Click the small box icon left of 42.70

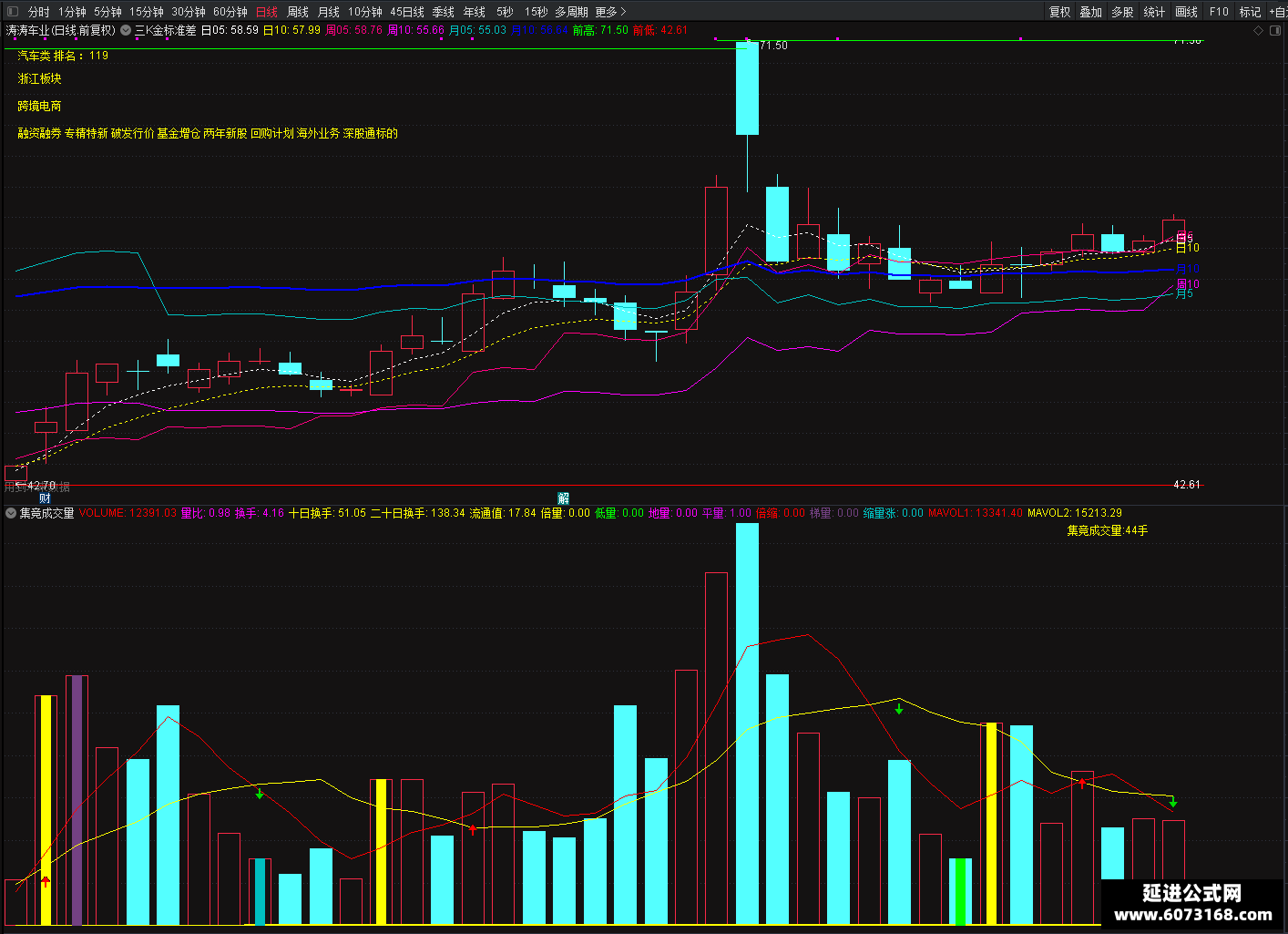coord(14,473)
